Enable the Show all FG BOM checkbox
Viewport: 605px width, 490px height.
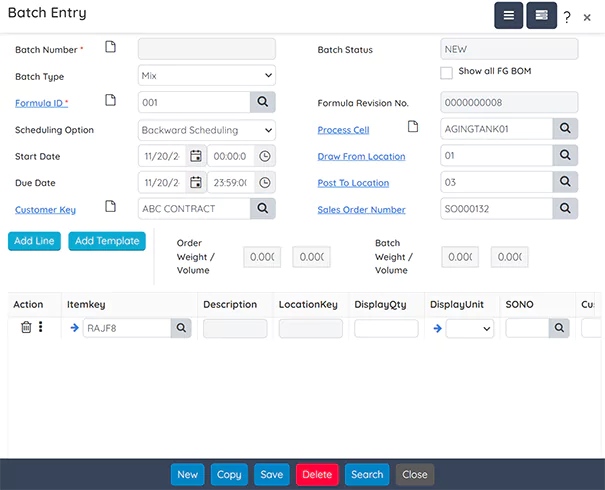pyautogui.click(x=447, y=72)
